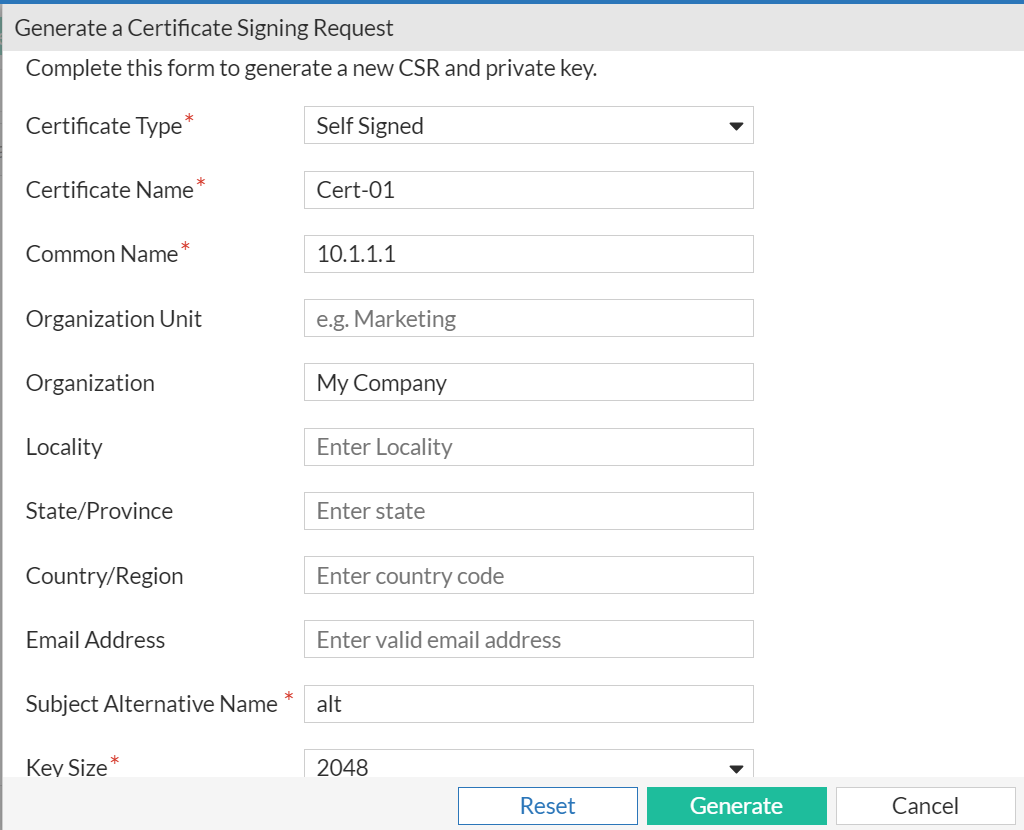Screen dimensions: 1024x830
Task: Click the Certificate Type label
Action: point(104,126)
